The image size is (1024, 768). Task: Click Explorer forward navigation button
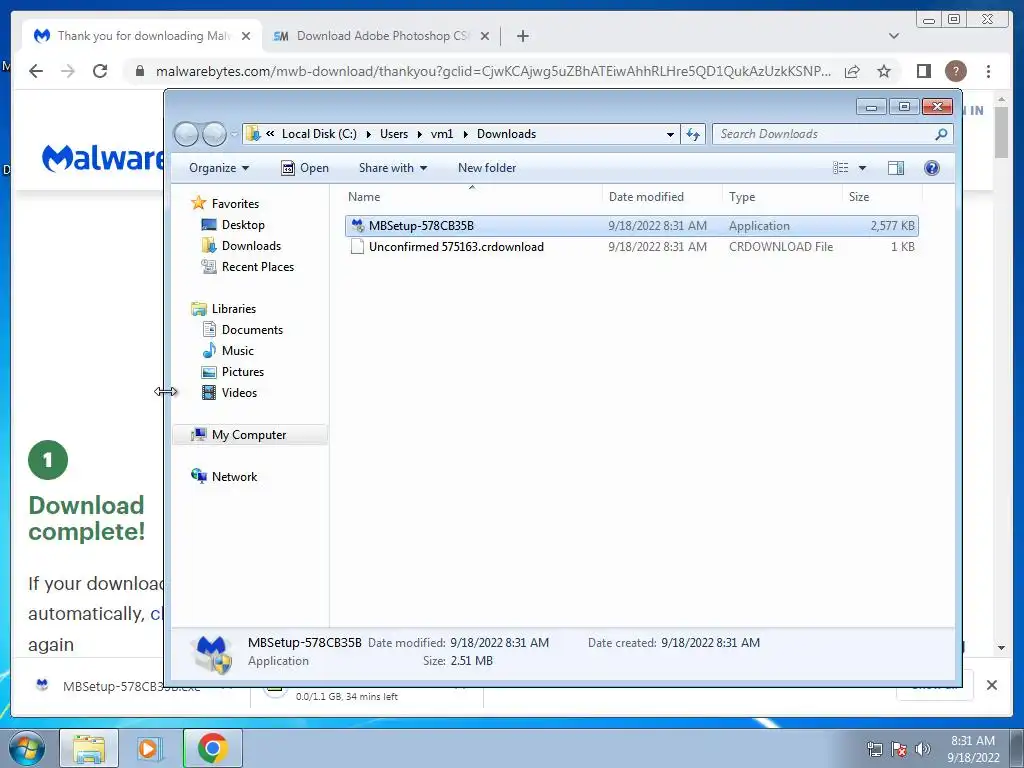pos(214,134)
